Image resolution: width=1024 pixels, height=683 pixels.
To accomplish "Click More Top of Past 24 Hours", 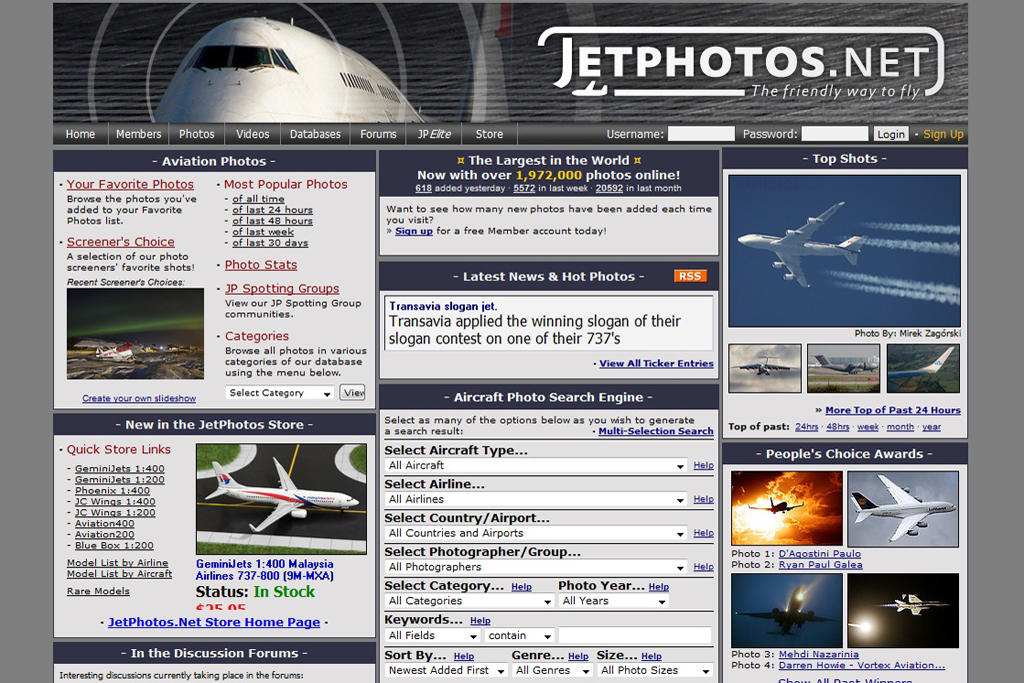I will click(x=893, y=410).
